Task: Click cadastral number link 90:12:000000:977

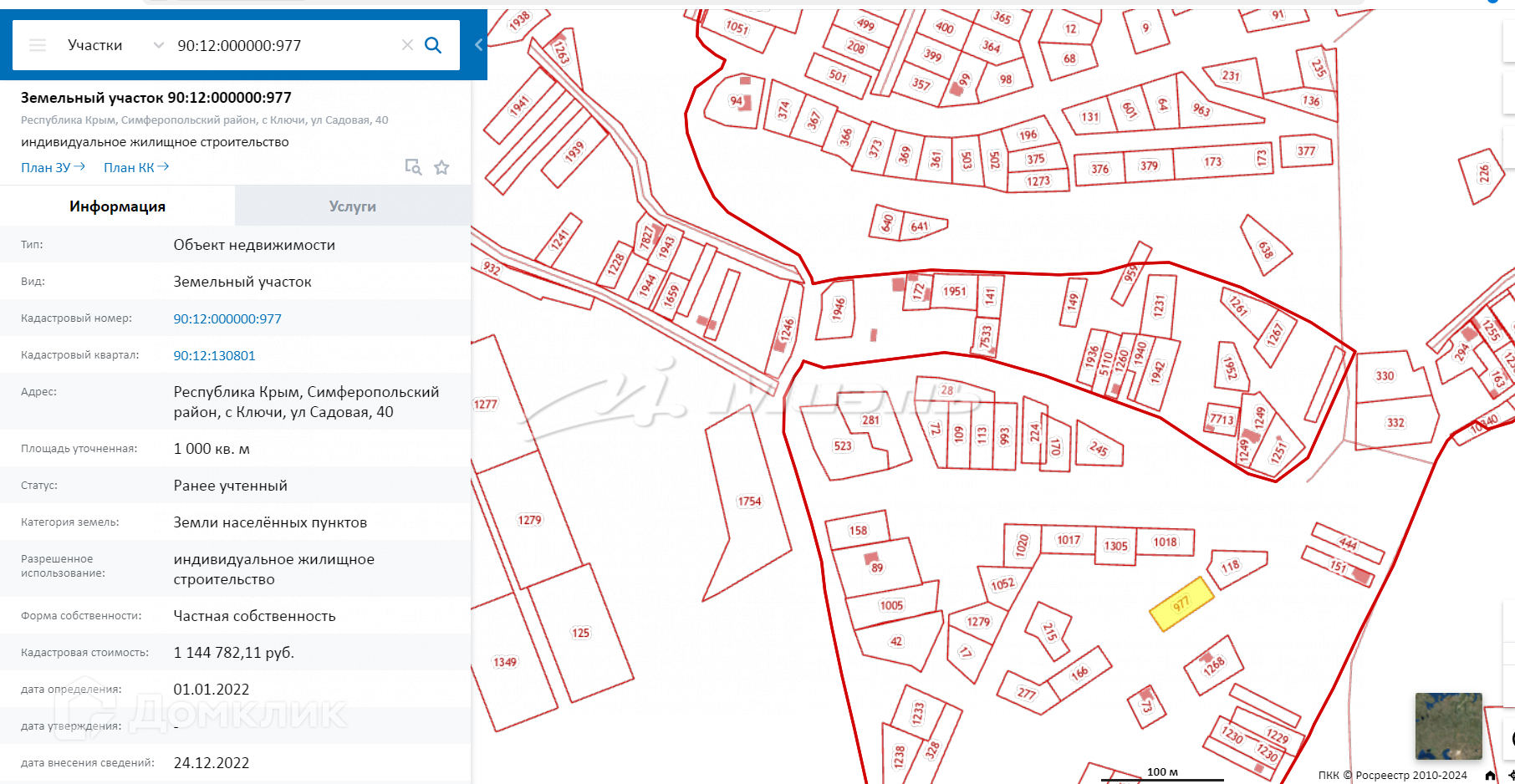Action: tap(227, 318)
